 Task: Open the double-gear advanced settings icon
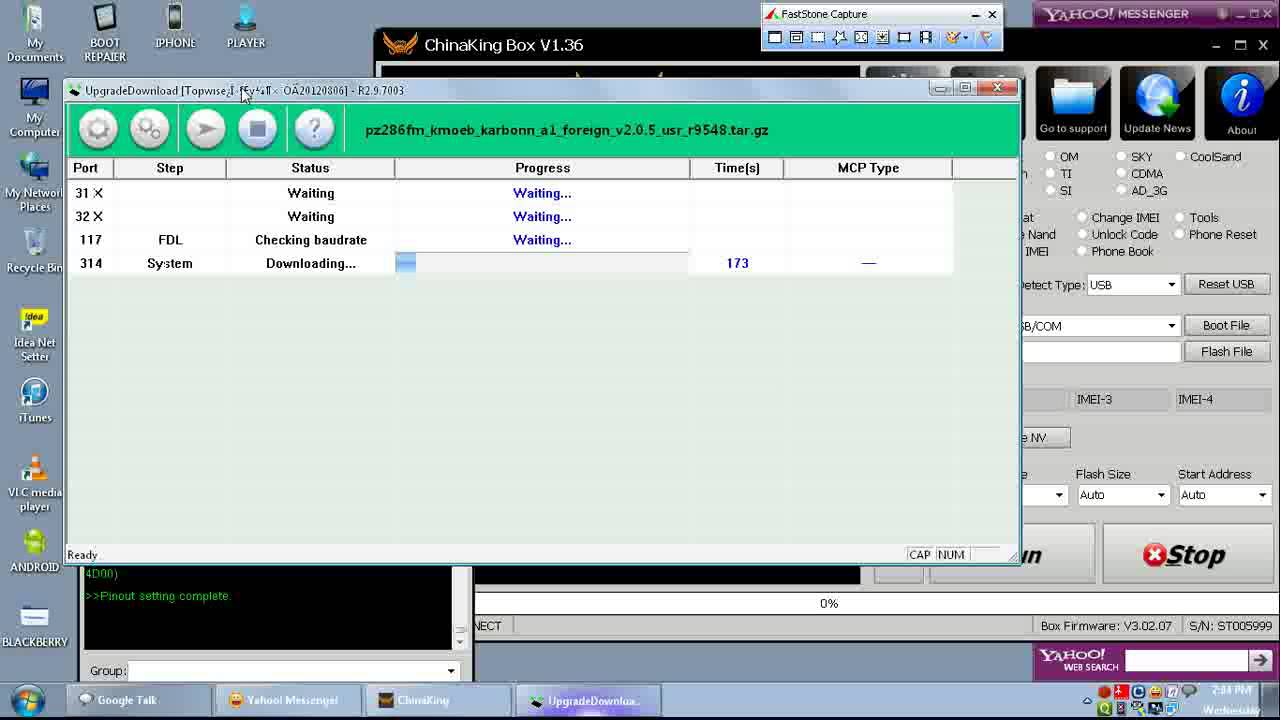[x=149, y=129]
